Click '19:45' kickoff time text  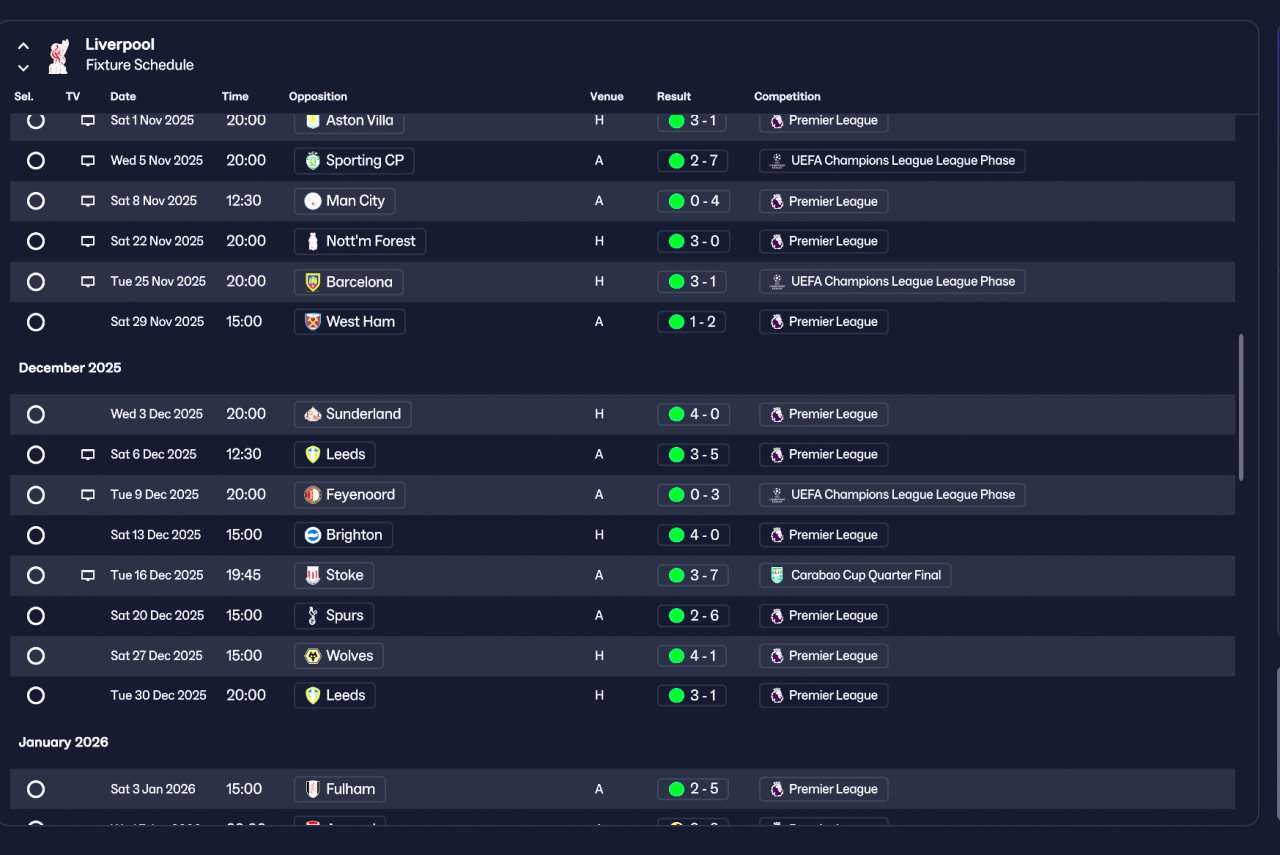pyautogui.click(x=243, y=575)
